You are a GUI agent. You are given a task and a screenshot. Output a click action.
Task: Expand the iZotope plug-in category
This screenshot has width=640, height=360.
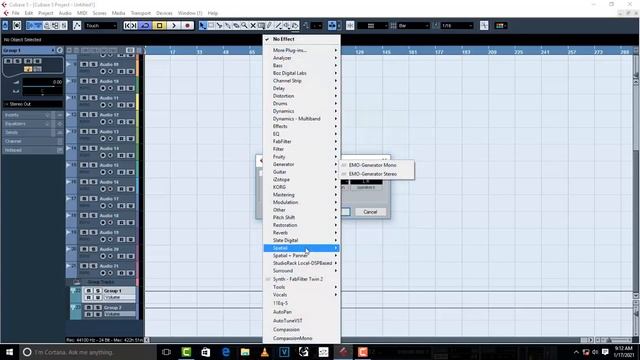coord(302,180)
